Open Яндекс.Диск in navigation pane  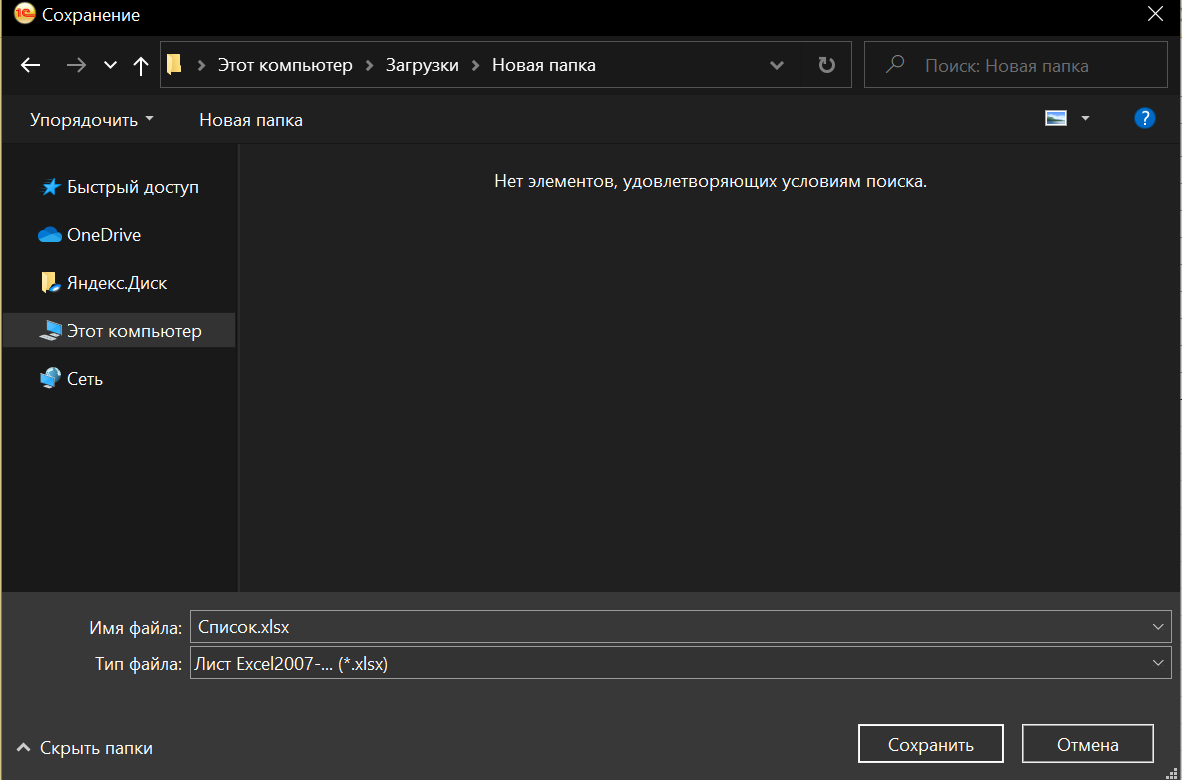pyautogui.click(x=116, y=283)
